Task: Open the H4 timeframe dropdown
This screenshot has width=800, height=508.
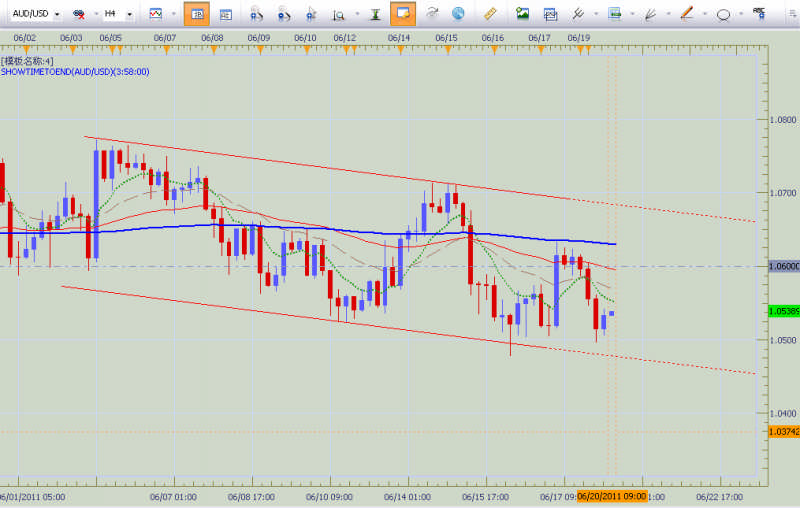Action: click(129, 14)
